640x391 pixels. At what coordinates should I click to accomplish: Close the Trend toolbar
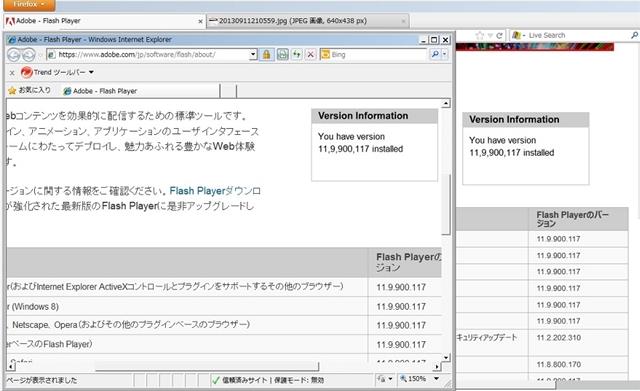click(12, 73)
